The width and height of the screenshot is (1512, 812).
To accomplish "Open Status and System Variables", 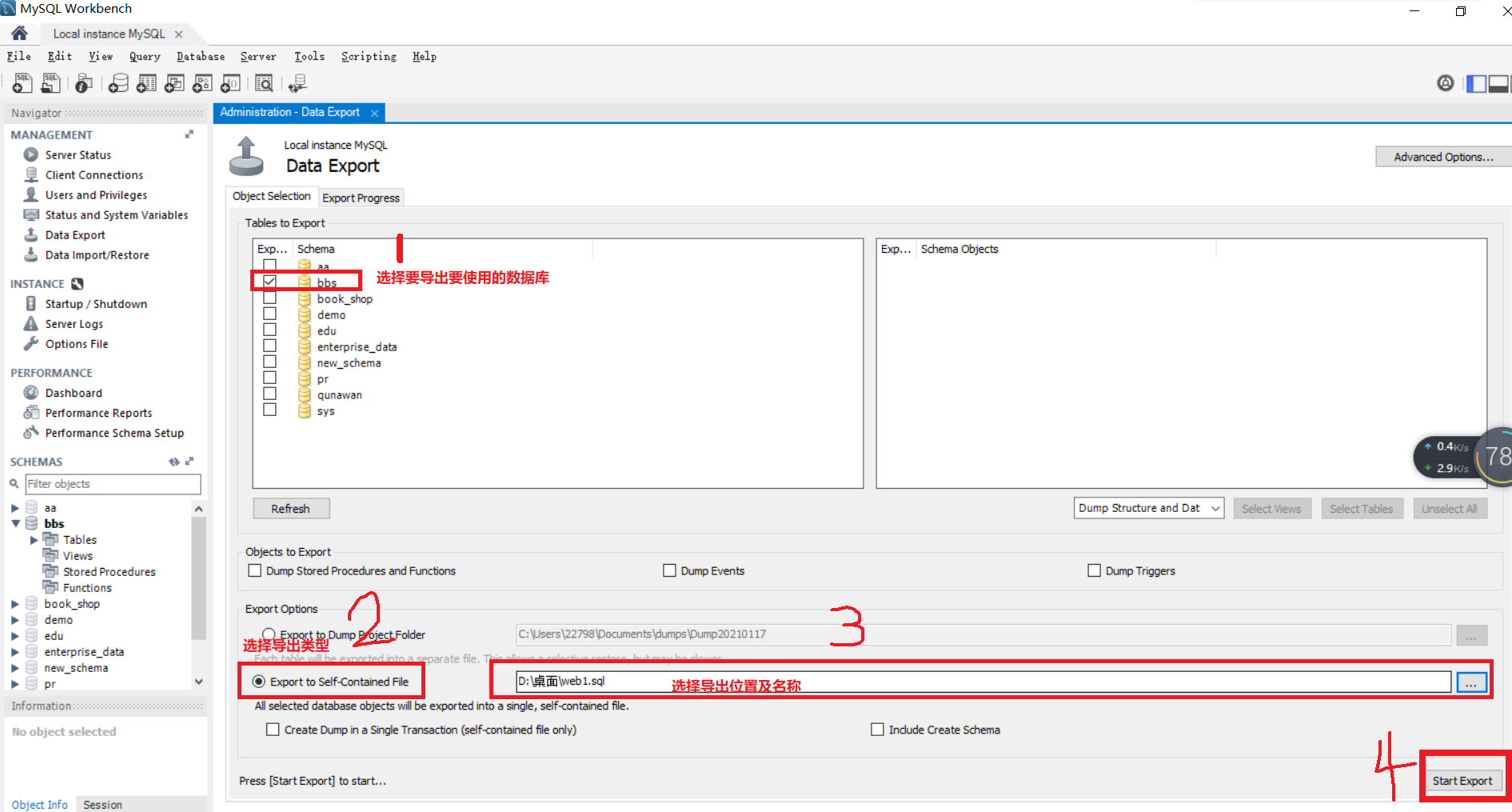I will pos(116,215).
